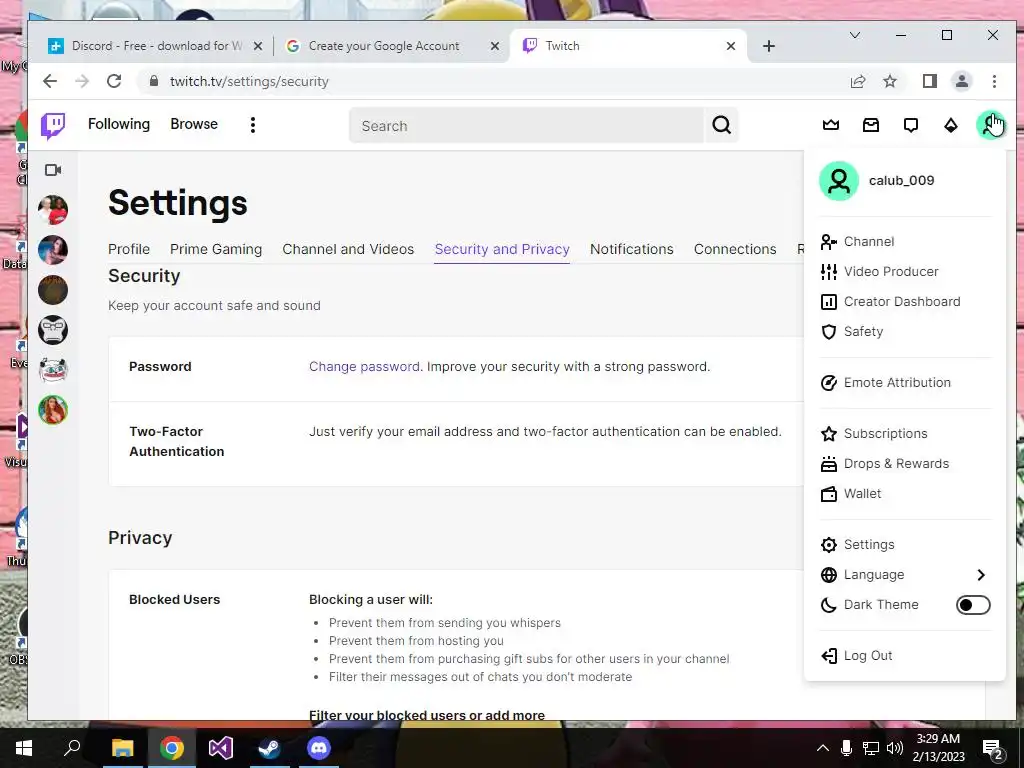Click the browser back arrow
The width and height of the screenshot is (1024, 768).
pos(50,81)
